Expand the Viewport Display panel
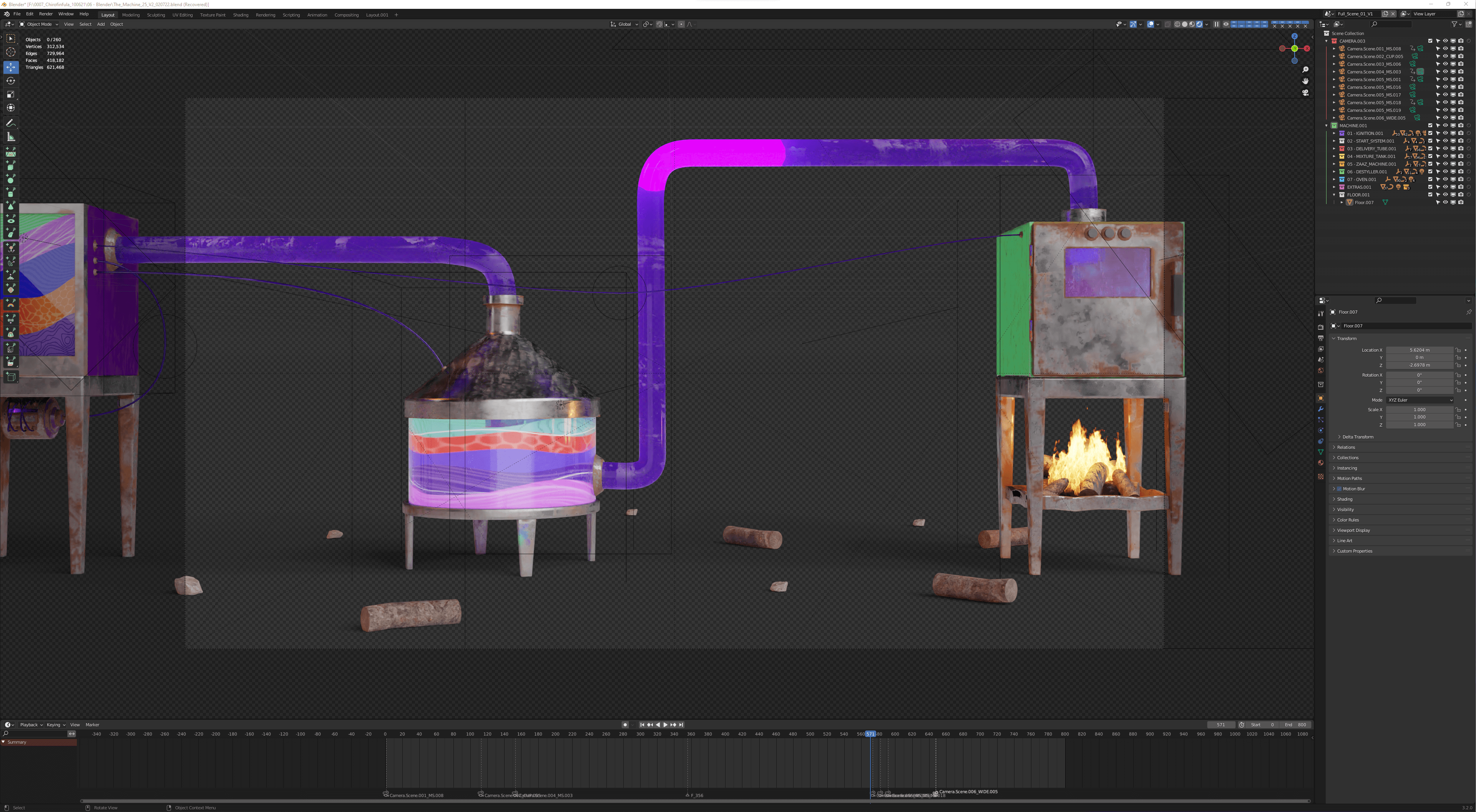 click(x=1353, y=530)
